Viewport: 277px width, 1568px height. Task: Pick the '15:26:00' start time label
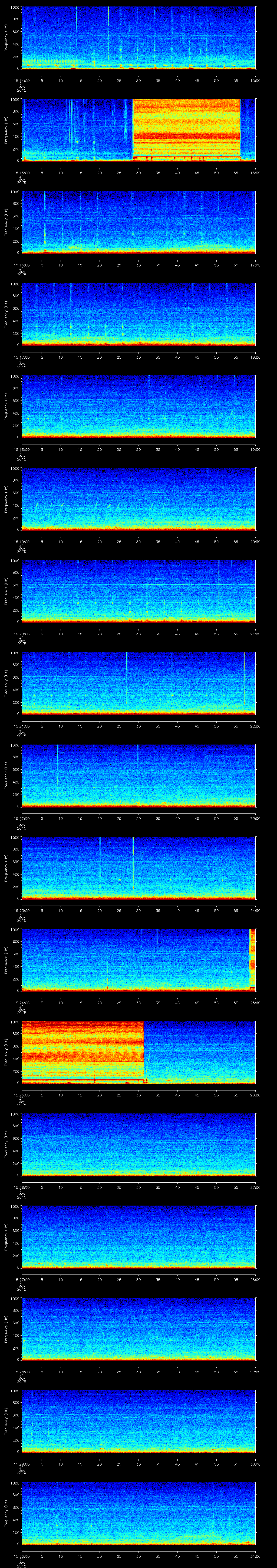coord(21,1187)
